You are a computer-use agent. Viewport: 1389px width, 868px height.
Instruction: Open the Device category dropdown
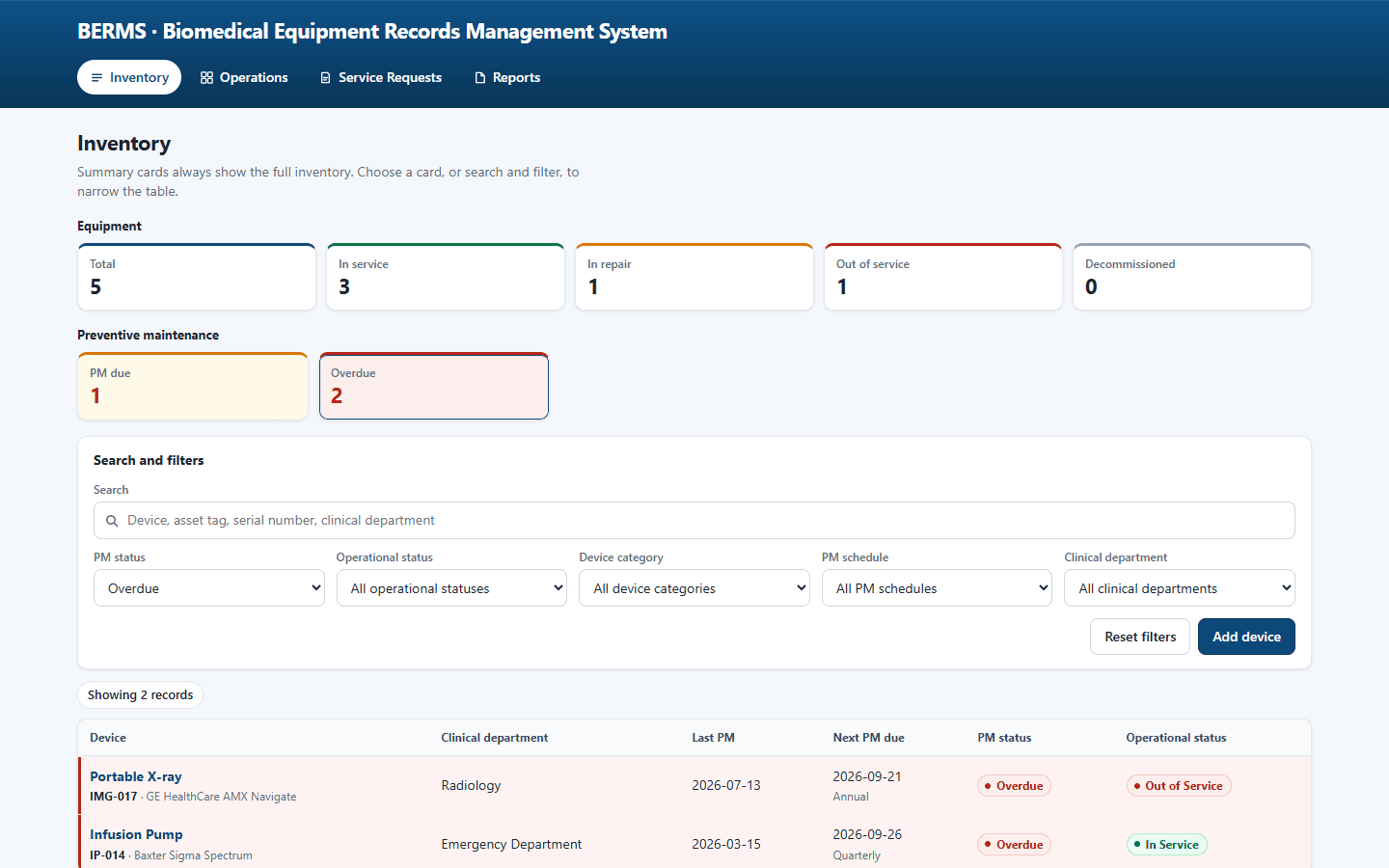point(694,588)
